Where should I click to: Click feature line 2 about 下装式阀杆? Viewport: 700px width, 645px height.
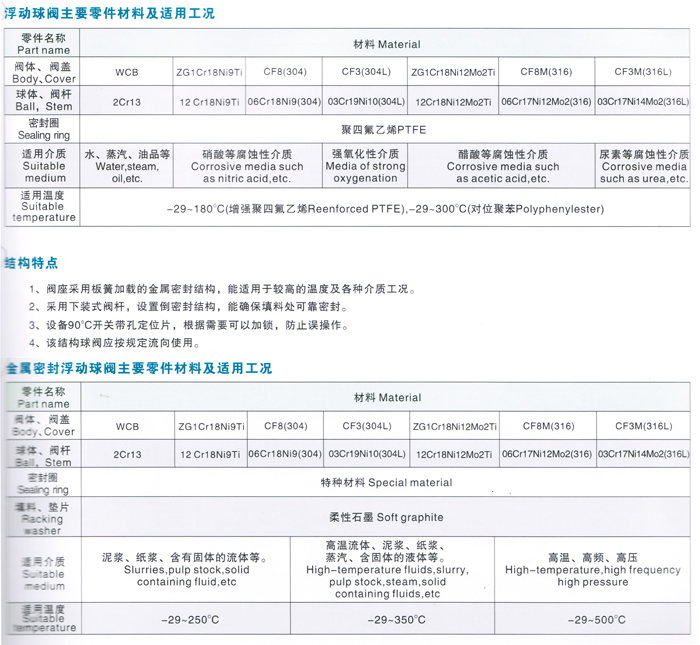[x=188, y=307]
